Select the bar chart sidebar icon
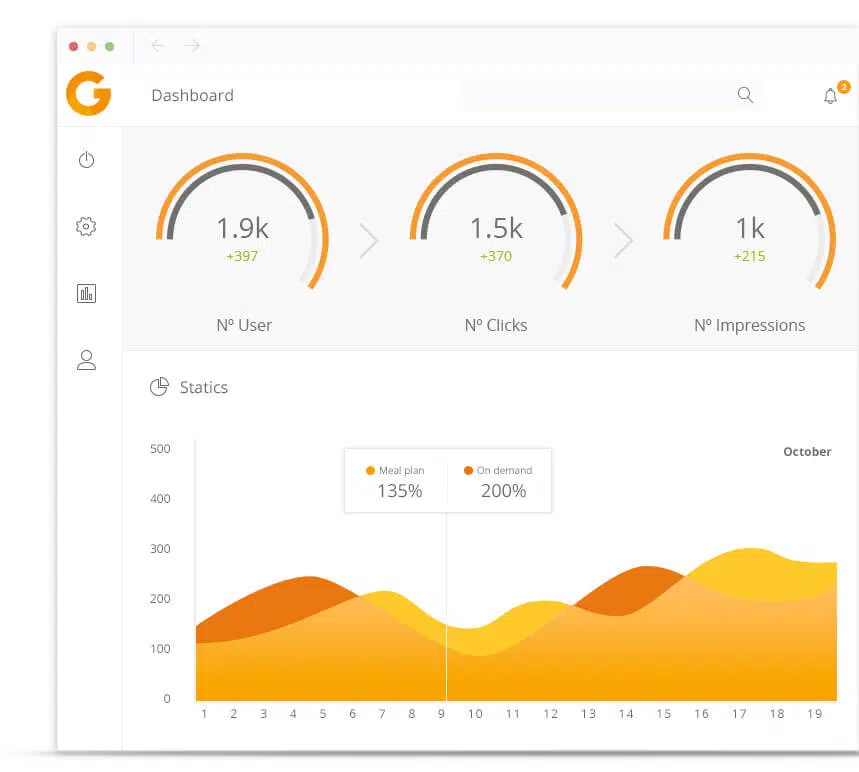859x772 pixels. 87,294
